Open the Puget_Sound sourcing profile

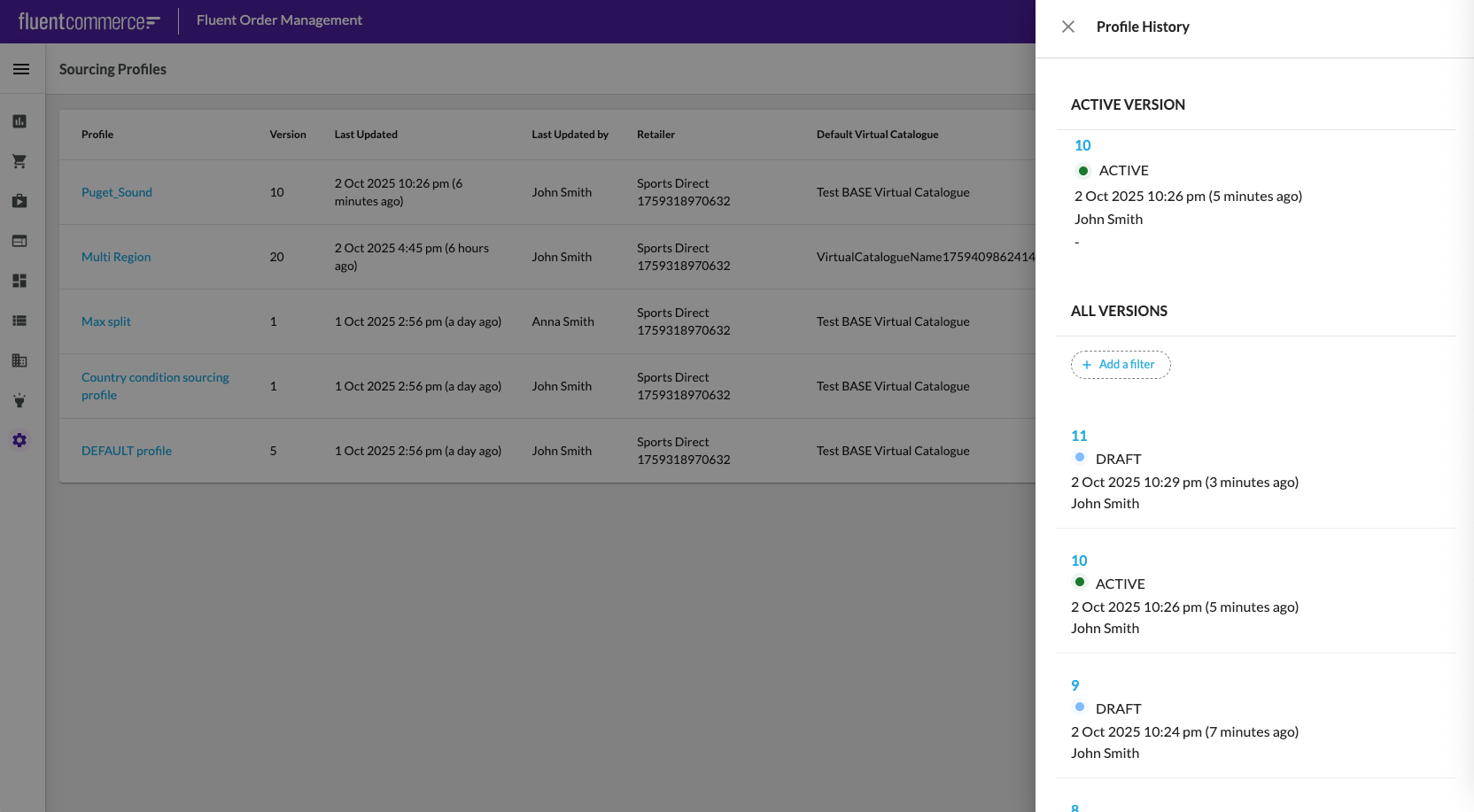117,192
